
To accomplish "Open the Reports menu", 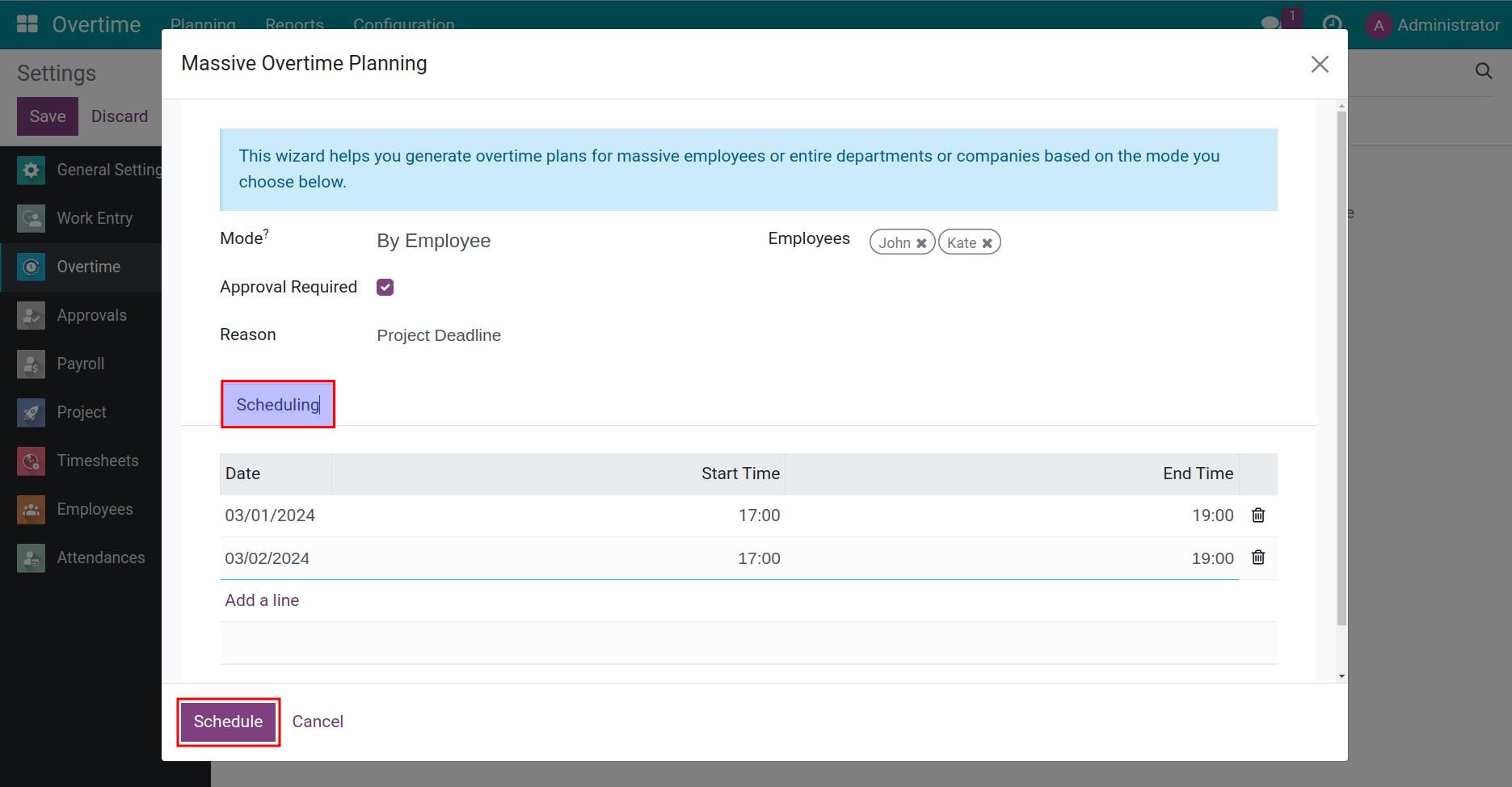I will coord(294,25).
